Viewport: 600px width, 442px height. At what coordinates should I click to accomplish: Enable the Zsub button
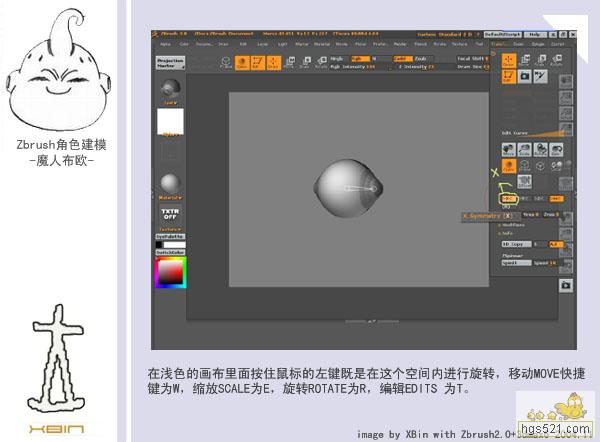pyautogui.click(x=422, y=59)
